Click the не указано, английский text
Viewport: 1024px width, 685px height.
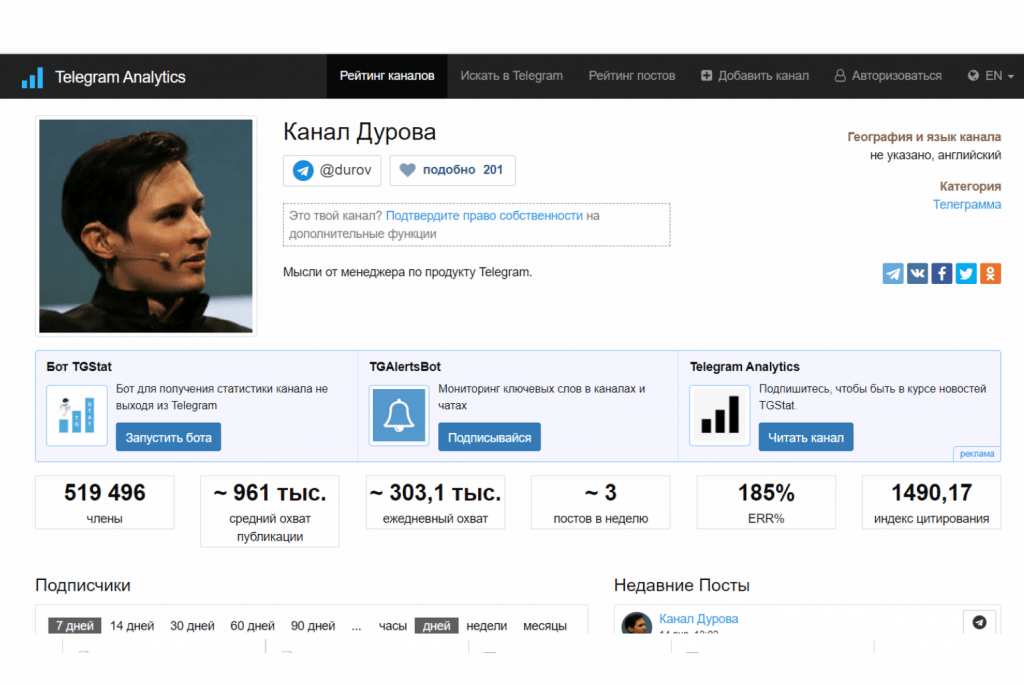pyautogui.click(x=935, y=155)
